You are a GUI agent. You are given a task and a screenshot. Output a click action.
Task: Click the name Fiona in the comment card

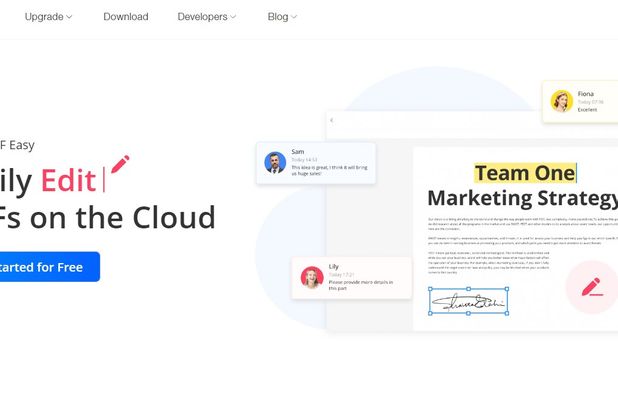click(x=585, y=94)
